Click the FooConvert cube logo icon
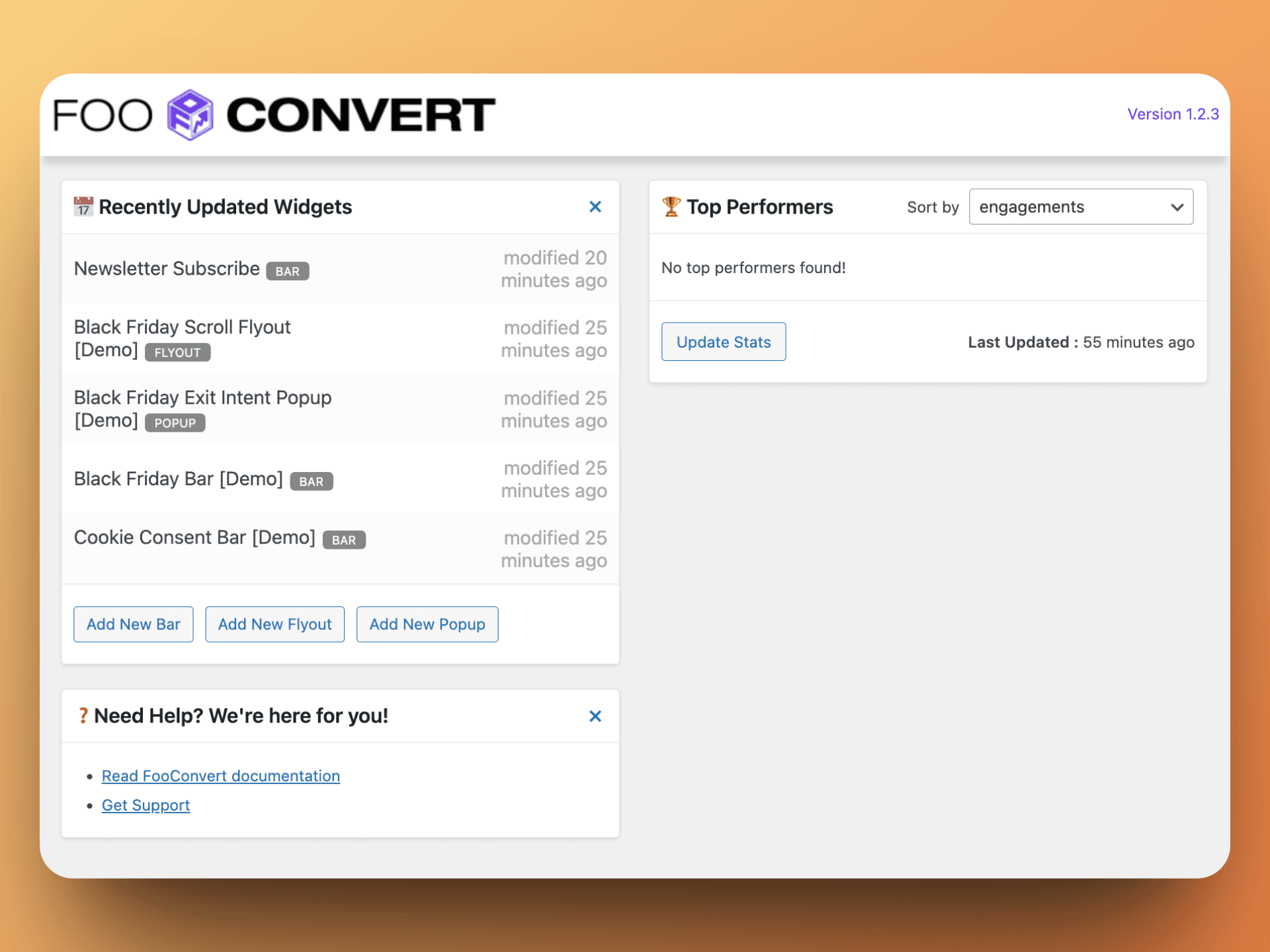 tap(189, 114)
